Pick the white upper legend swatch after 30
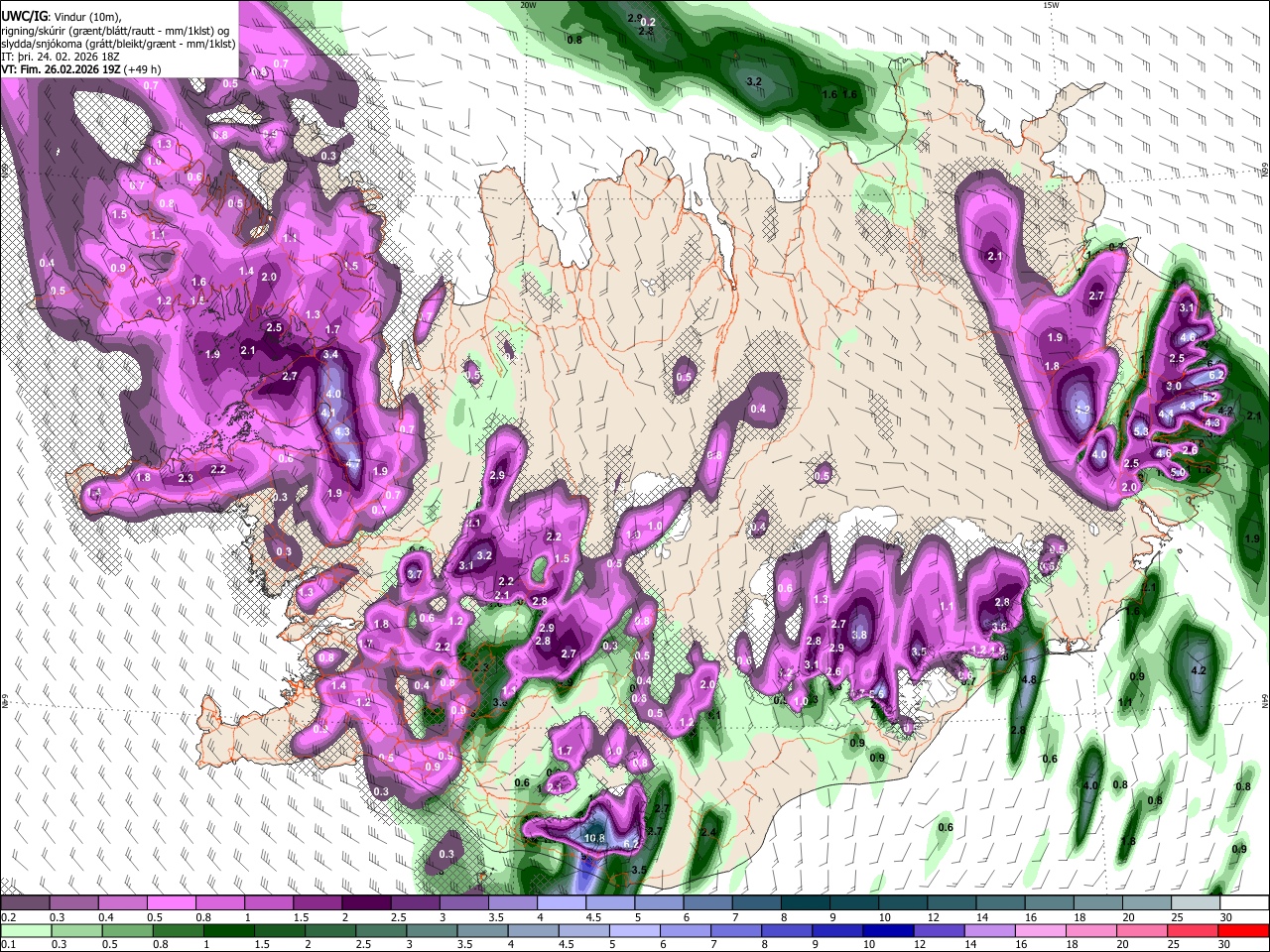The image size is (1270, 952). coord(1244,903)
